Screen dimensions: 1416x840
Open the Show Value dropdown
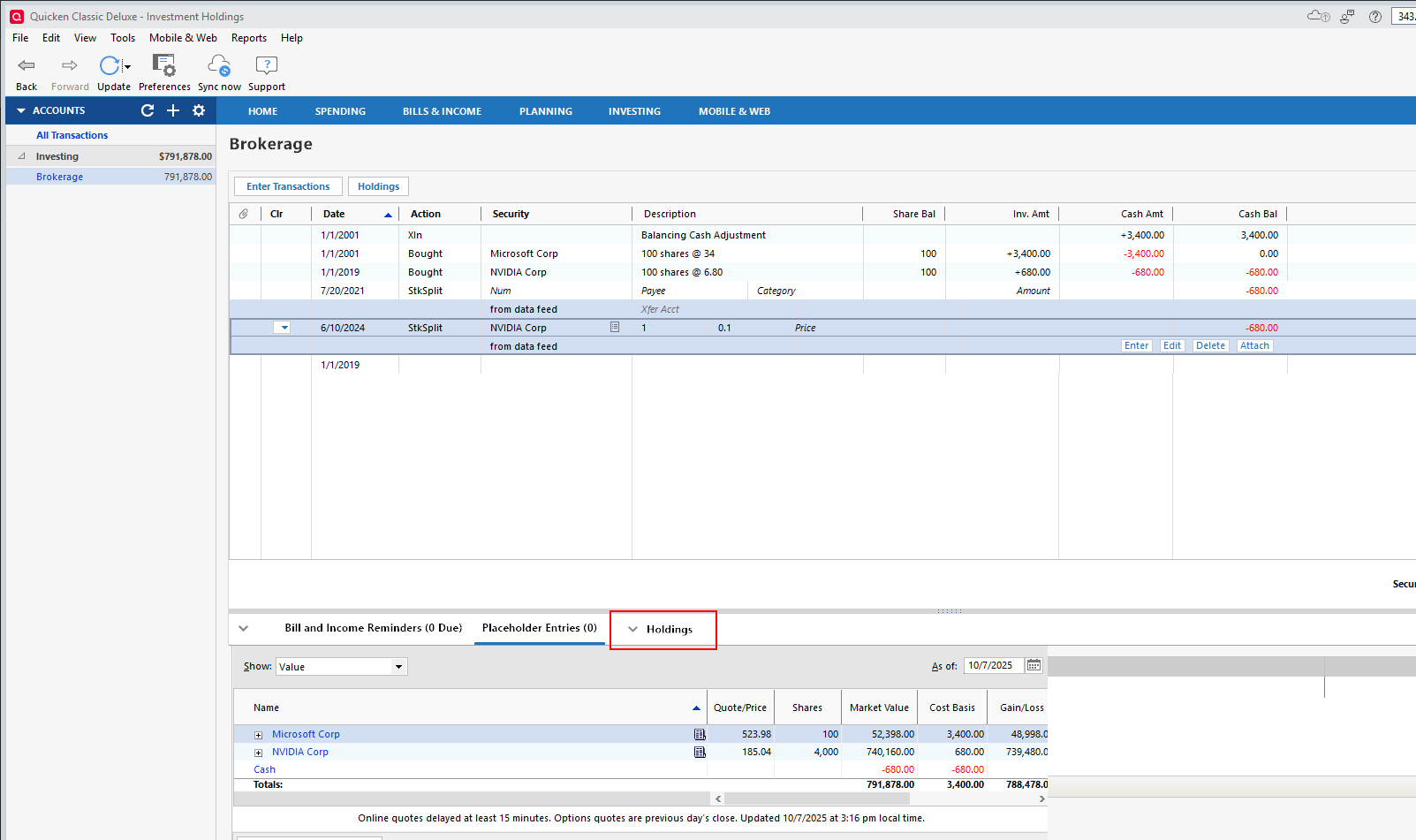(x=398, y=667)
